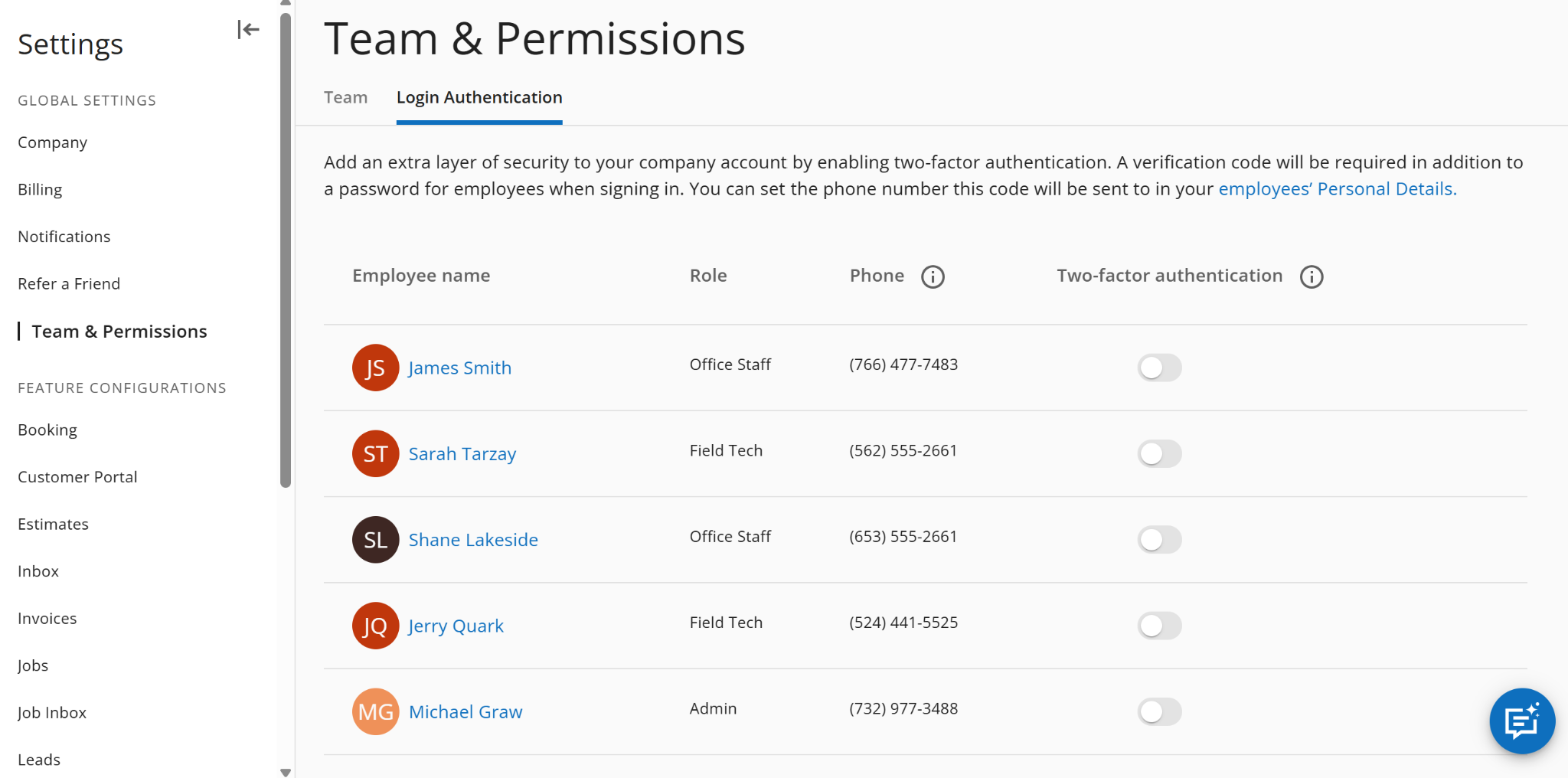Viewport: 1568px width, 778px height.
Task: Open Inbox configuration
Action: [x=38, y=571]
